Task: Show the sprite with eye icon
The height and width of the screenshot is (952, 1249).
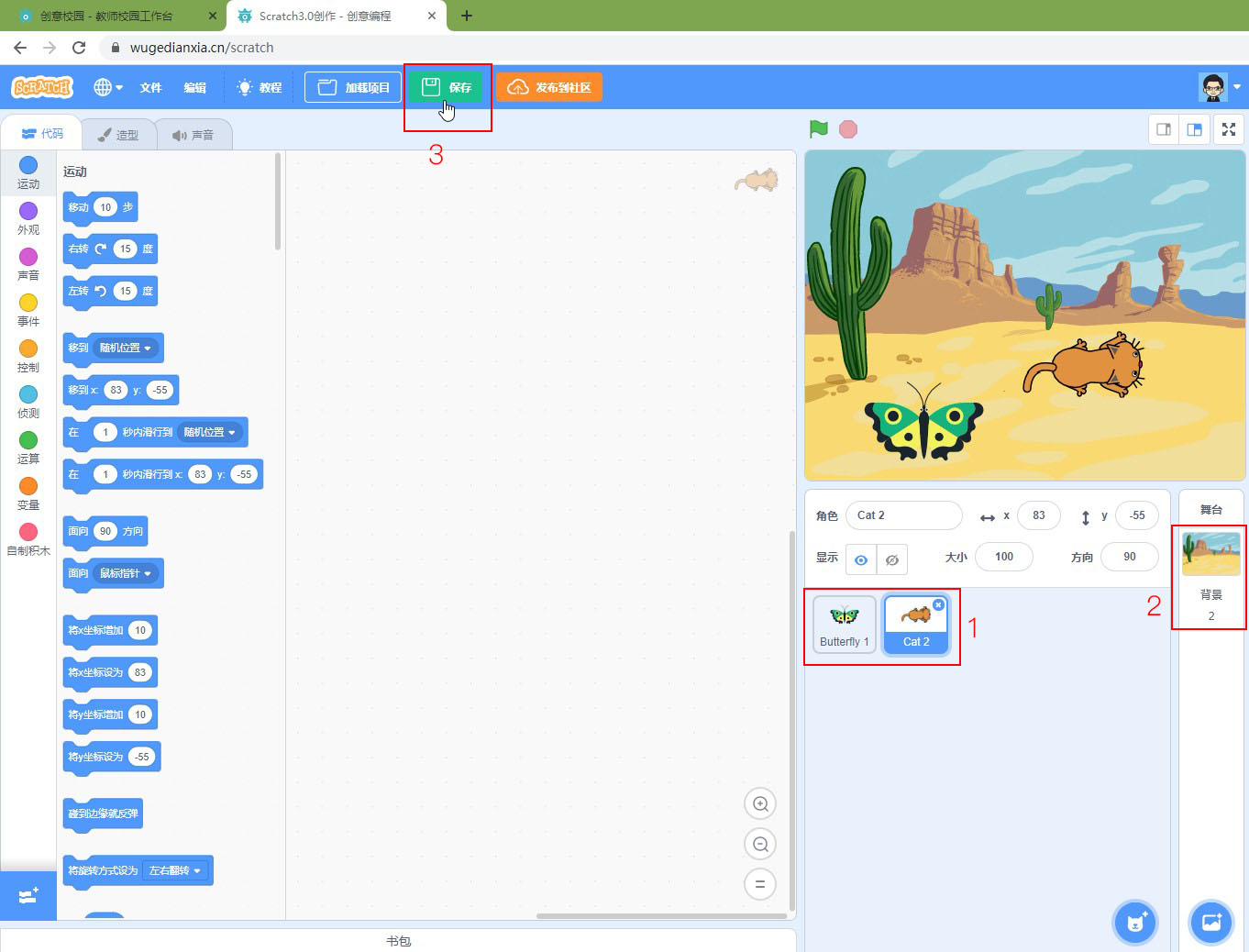Action: (x=861, y=559)
